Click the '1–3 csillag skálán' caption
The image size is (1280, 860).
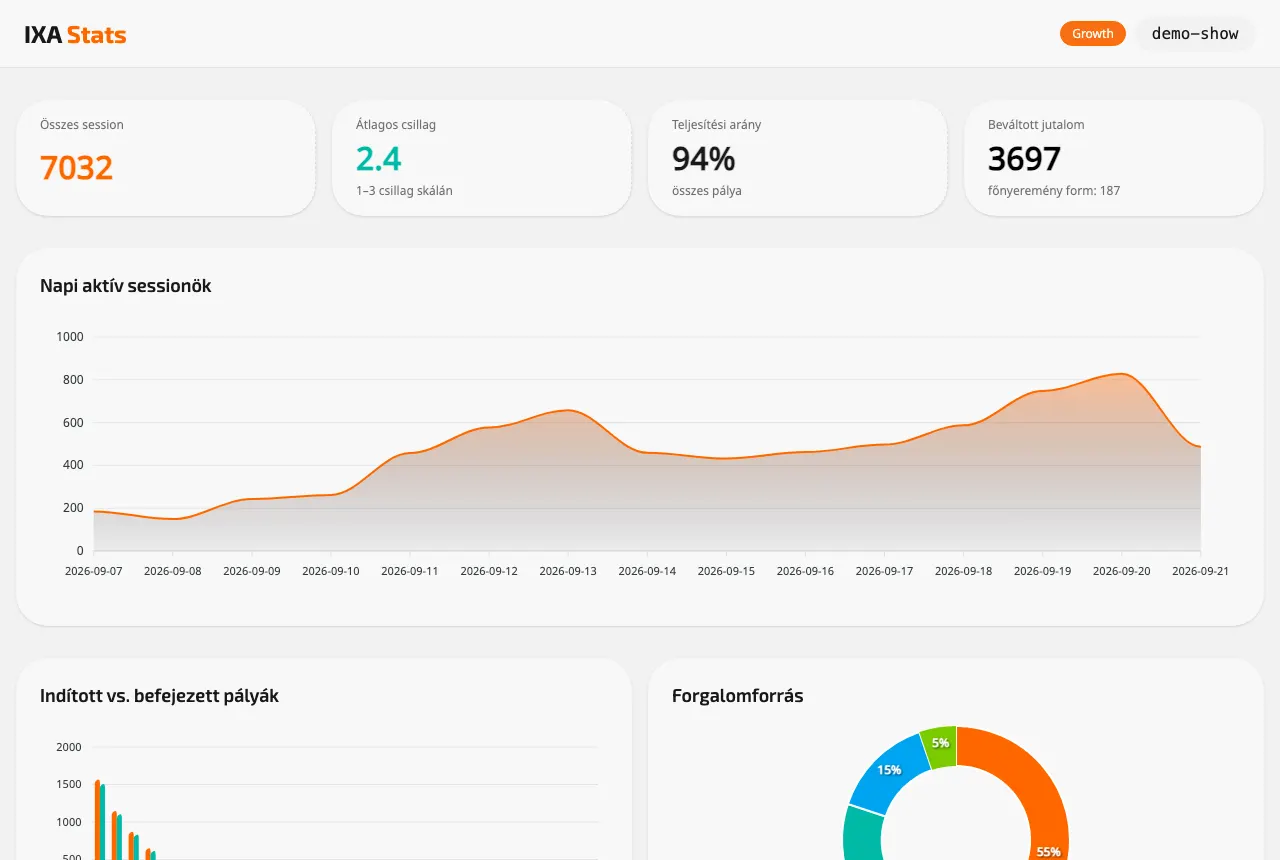(404, 190)
